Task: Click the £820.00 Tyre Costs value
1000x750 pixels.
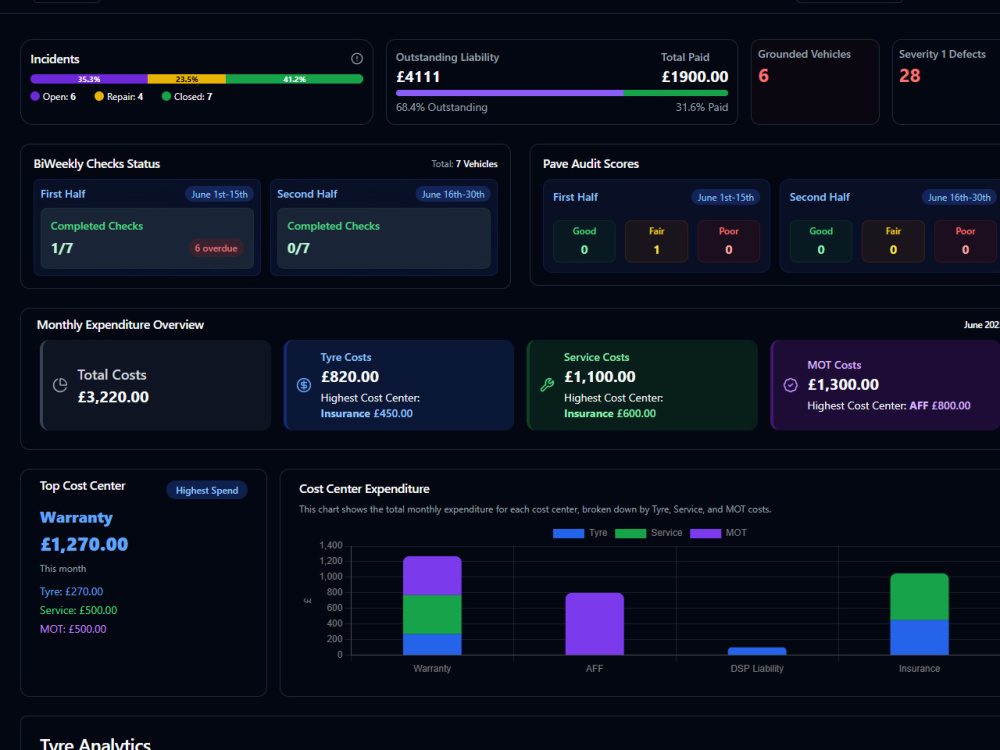Action: tap(350, 377)
